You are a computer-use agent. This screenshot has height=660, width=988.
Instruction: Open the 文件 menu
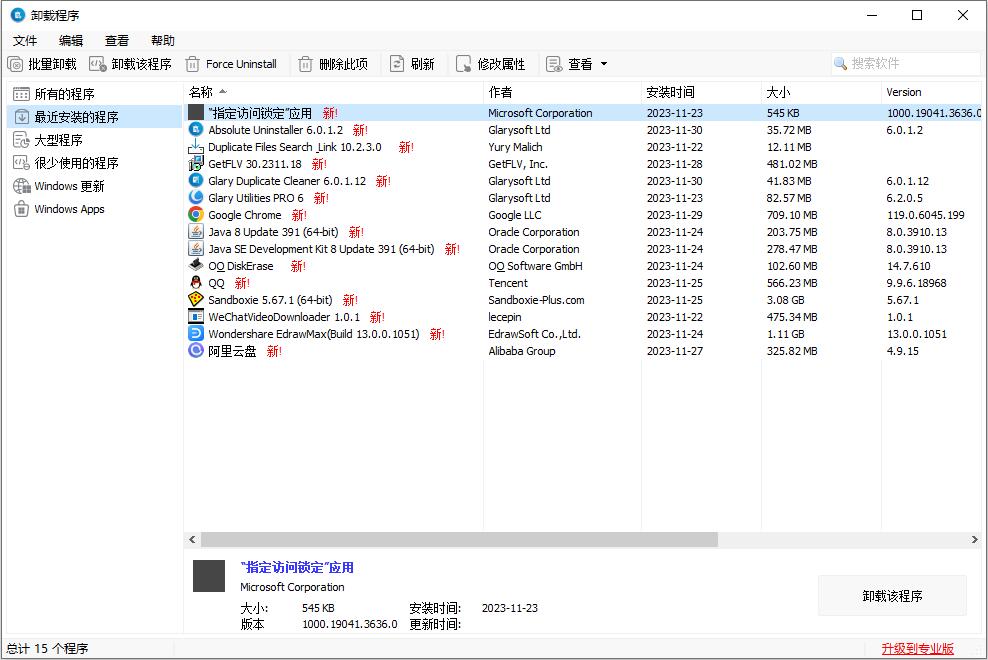coord(25,40)
